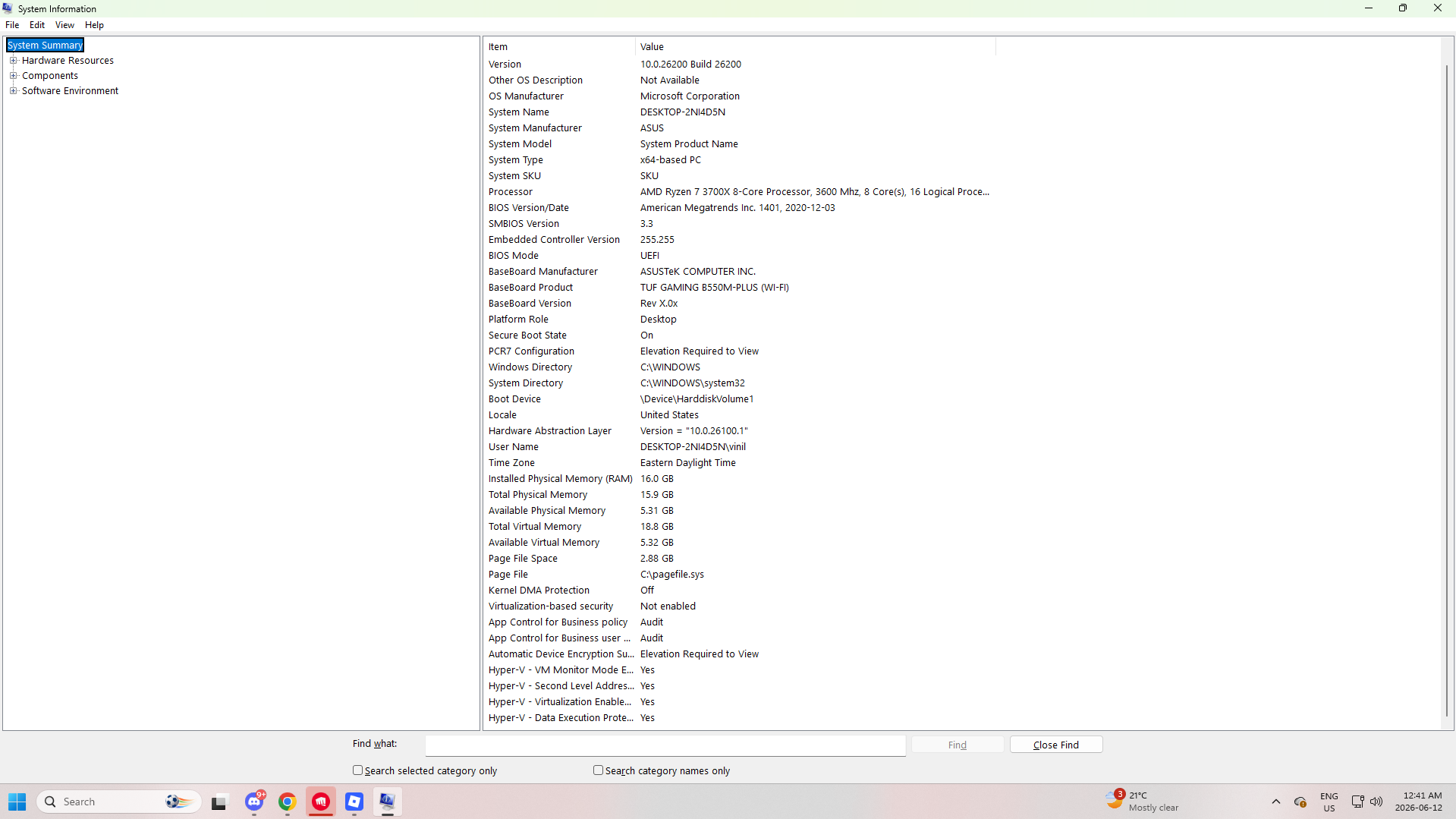Expand the Hardware Resources tree node

[13, 61]
